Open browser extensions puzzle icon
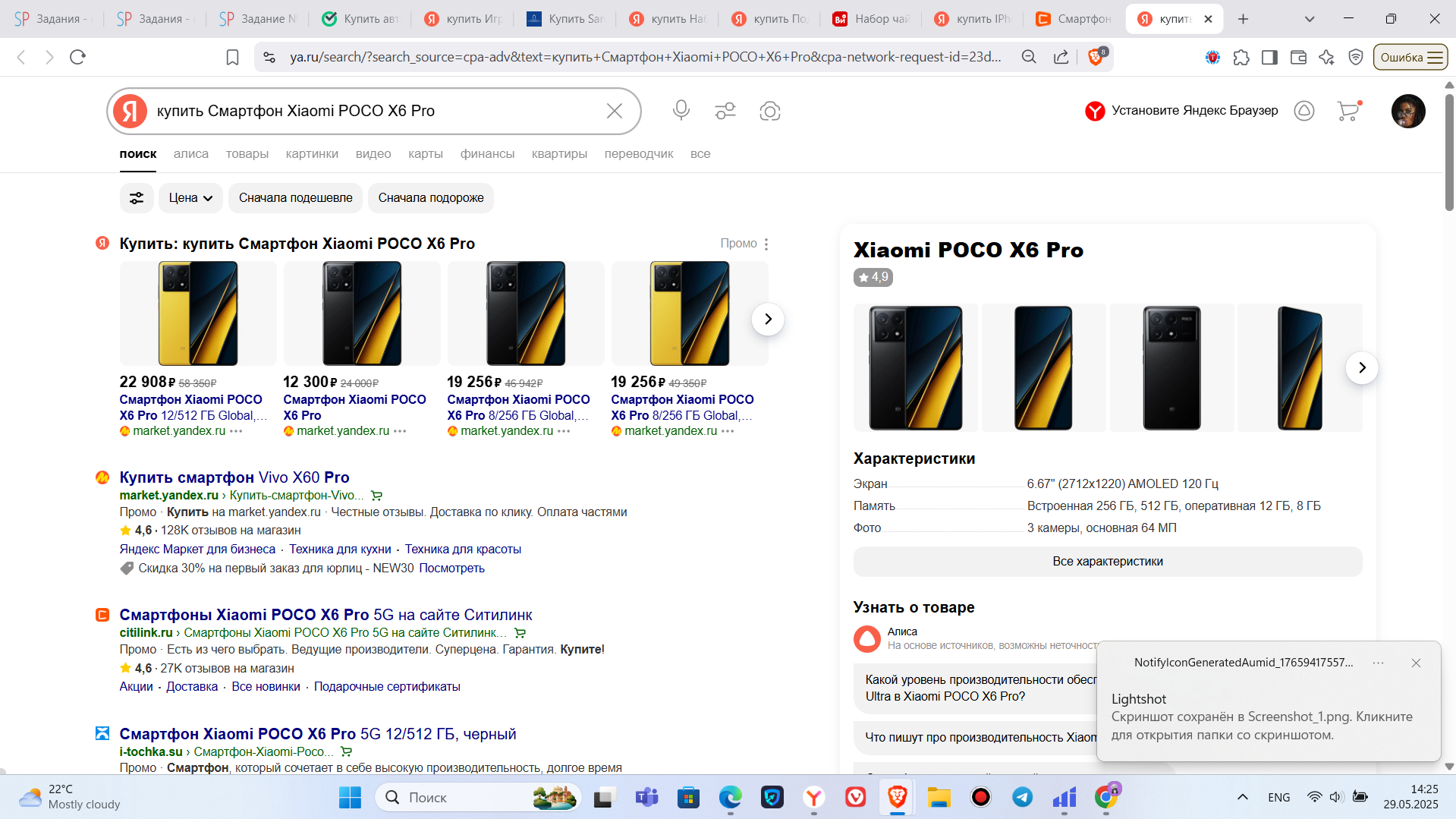This screenshot has height=819, width=1456. (1241, 57)
